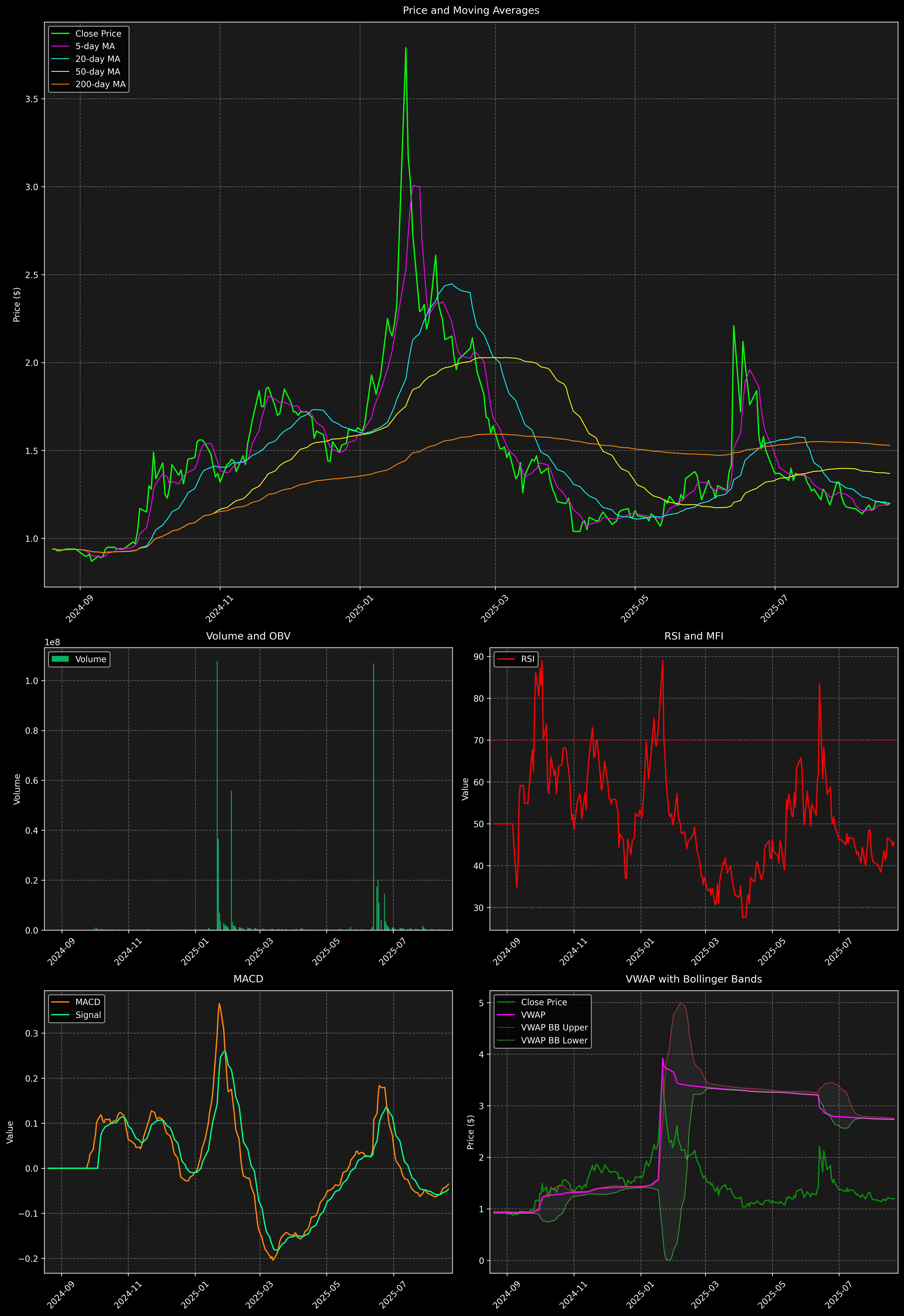Click the Volume and OBV chart title
The height and width of the screenshot is (1316, 904).
click(248, 636)
